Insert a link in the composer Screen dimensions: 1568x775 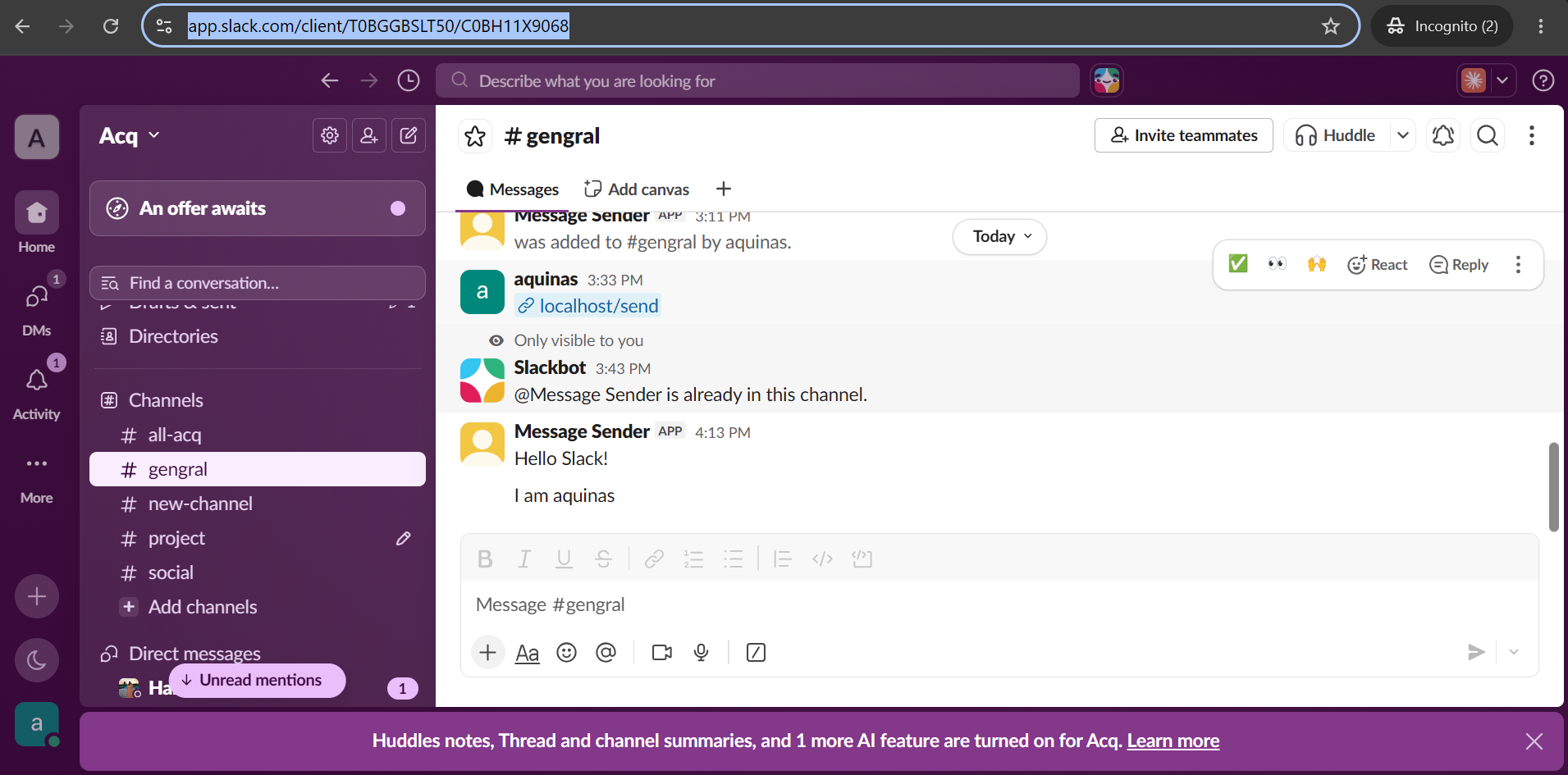pyautogui.click(x=654, y=559)
